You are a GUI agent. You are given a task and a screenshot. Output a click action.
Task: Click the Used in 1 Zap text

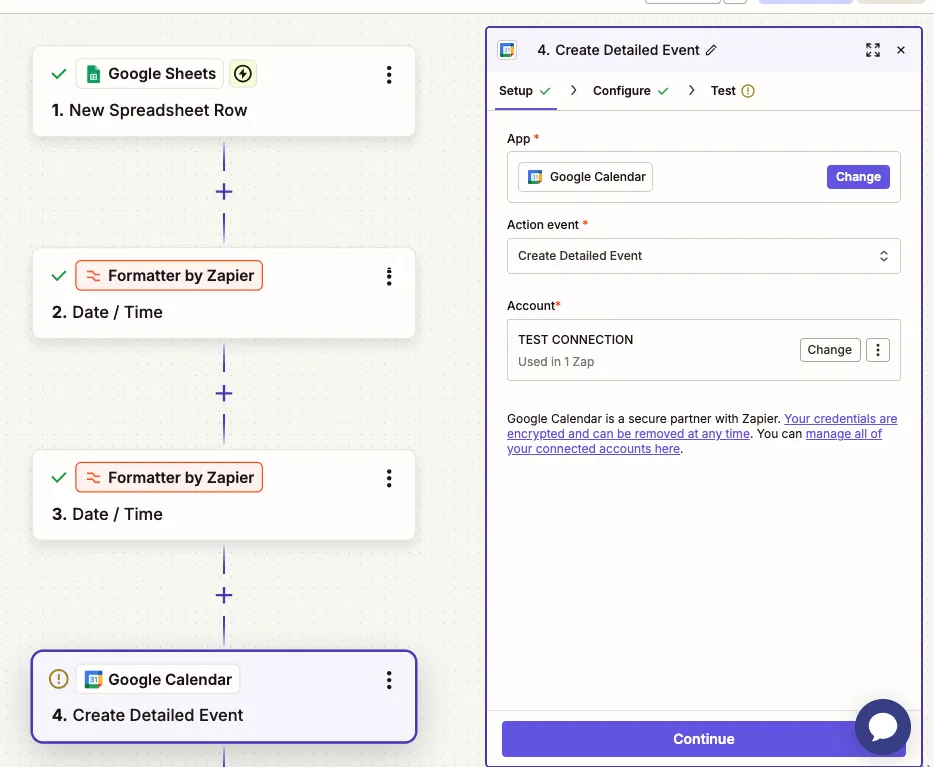(x=556, y=362)
